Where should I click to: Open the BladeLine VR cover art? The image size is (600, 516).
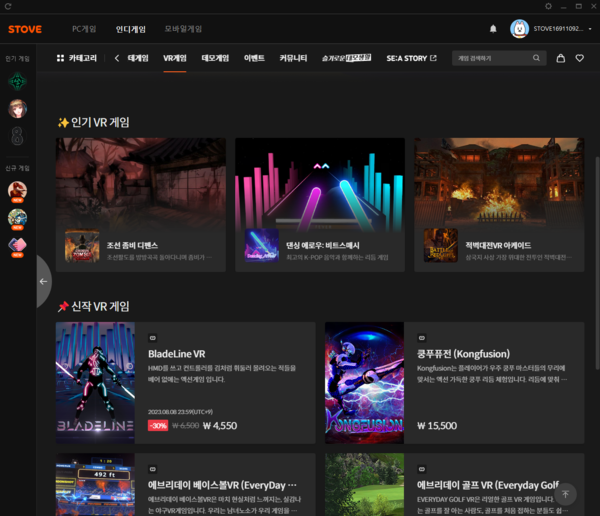click(95, 383)
